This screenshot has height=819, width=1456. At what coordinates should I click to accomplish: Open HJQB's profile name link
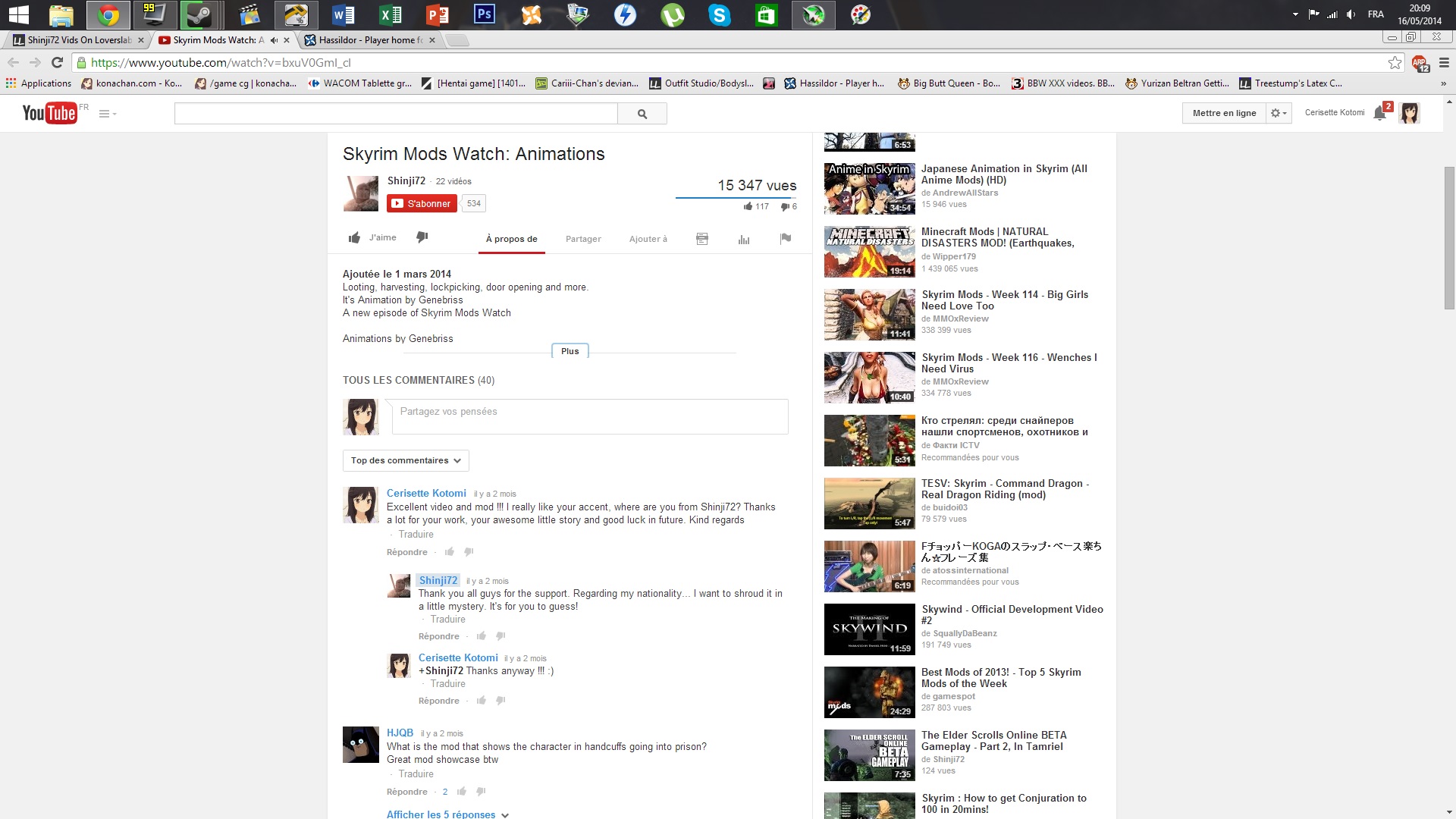click(400, 733)
